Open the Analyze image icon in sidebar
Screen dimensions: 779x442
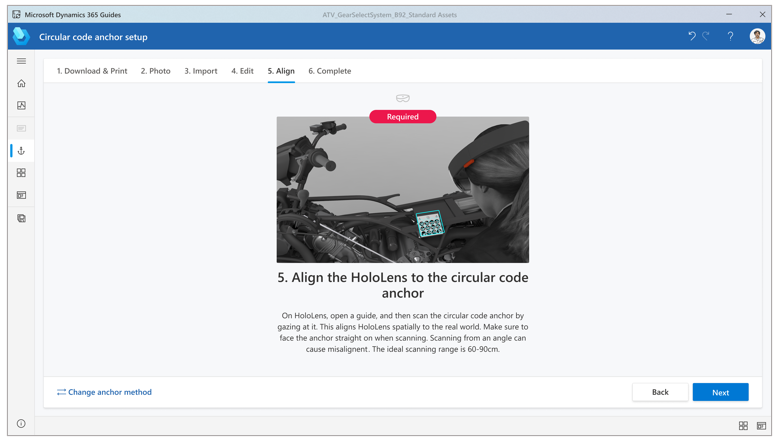coord(21,105)
